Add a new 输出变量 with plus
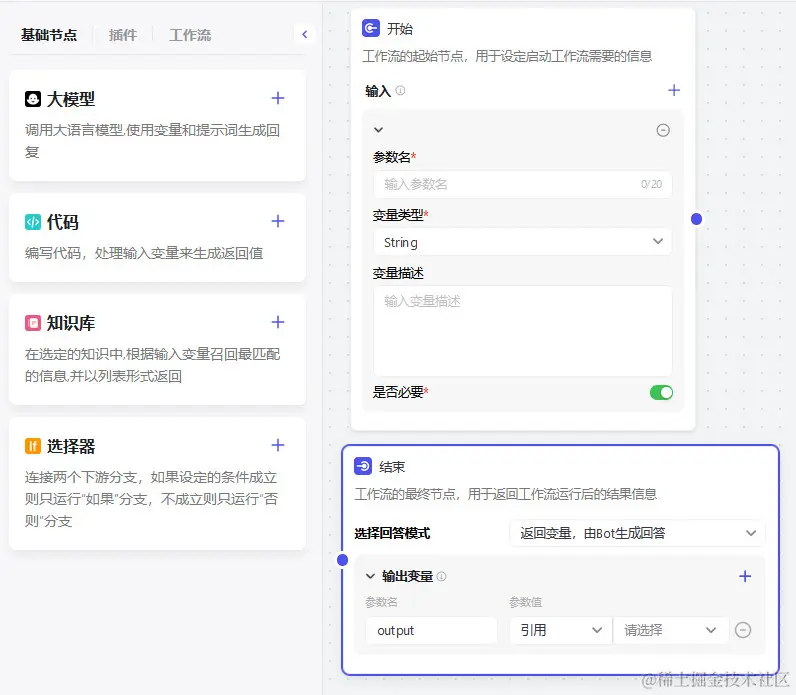 [745, 576]
